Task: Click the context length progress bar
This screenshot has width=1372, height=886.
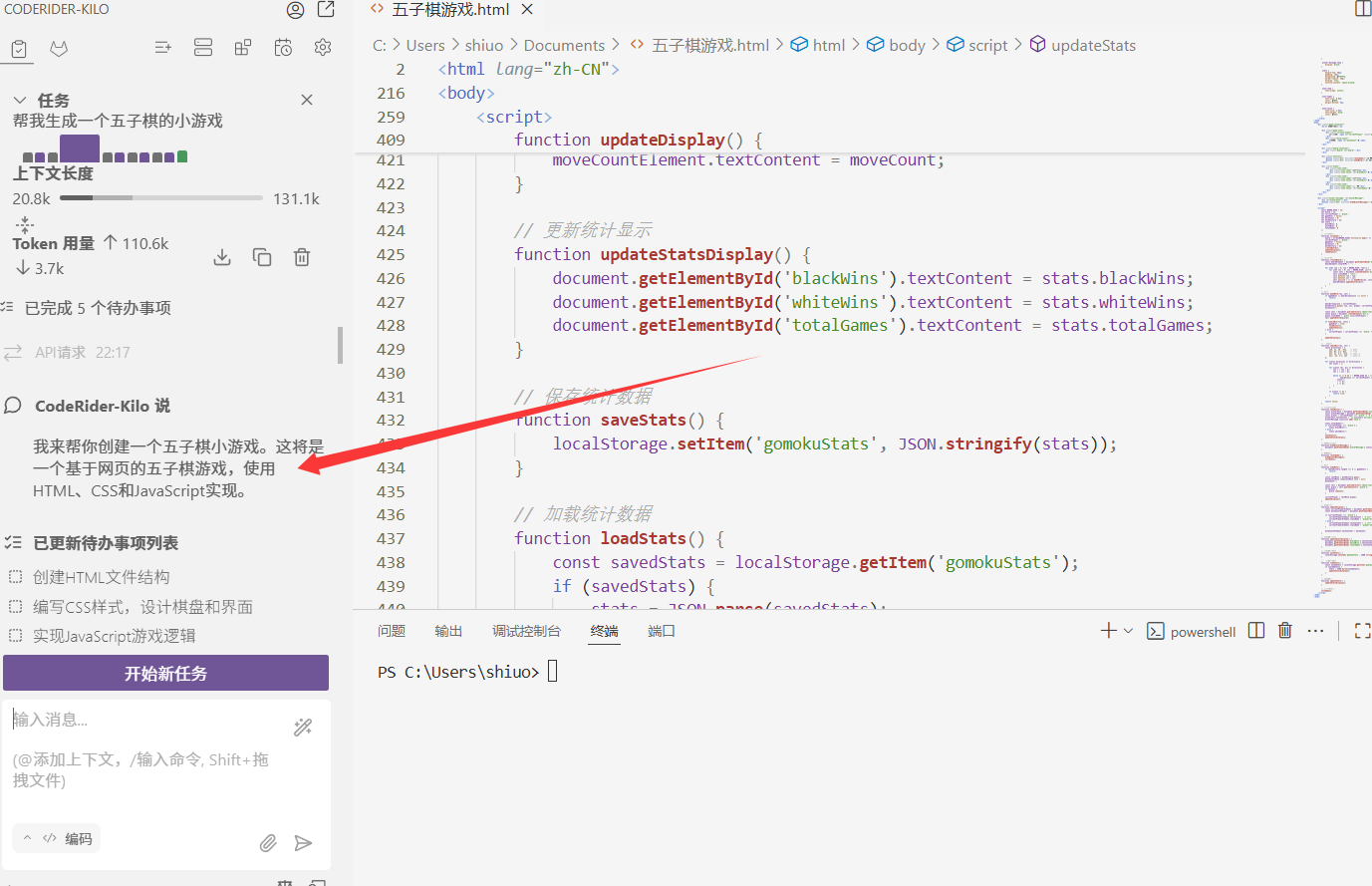Action: [x=161, y=198]
